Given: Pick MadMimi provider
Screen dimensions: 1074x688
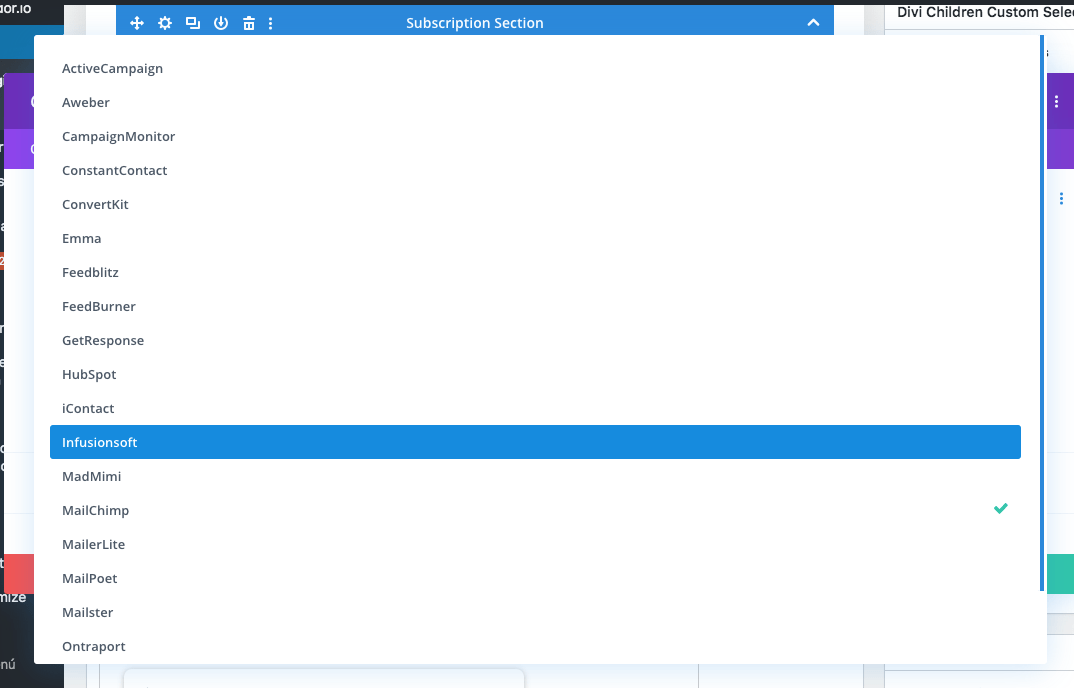Looking at the screenshot, I should click(535, 476).
